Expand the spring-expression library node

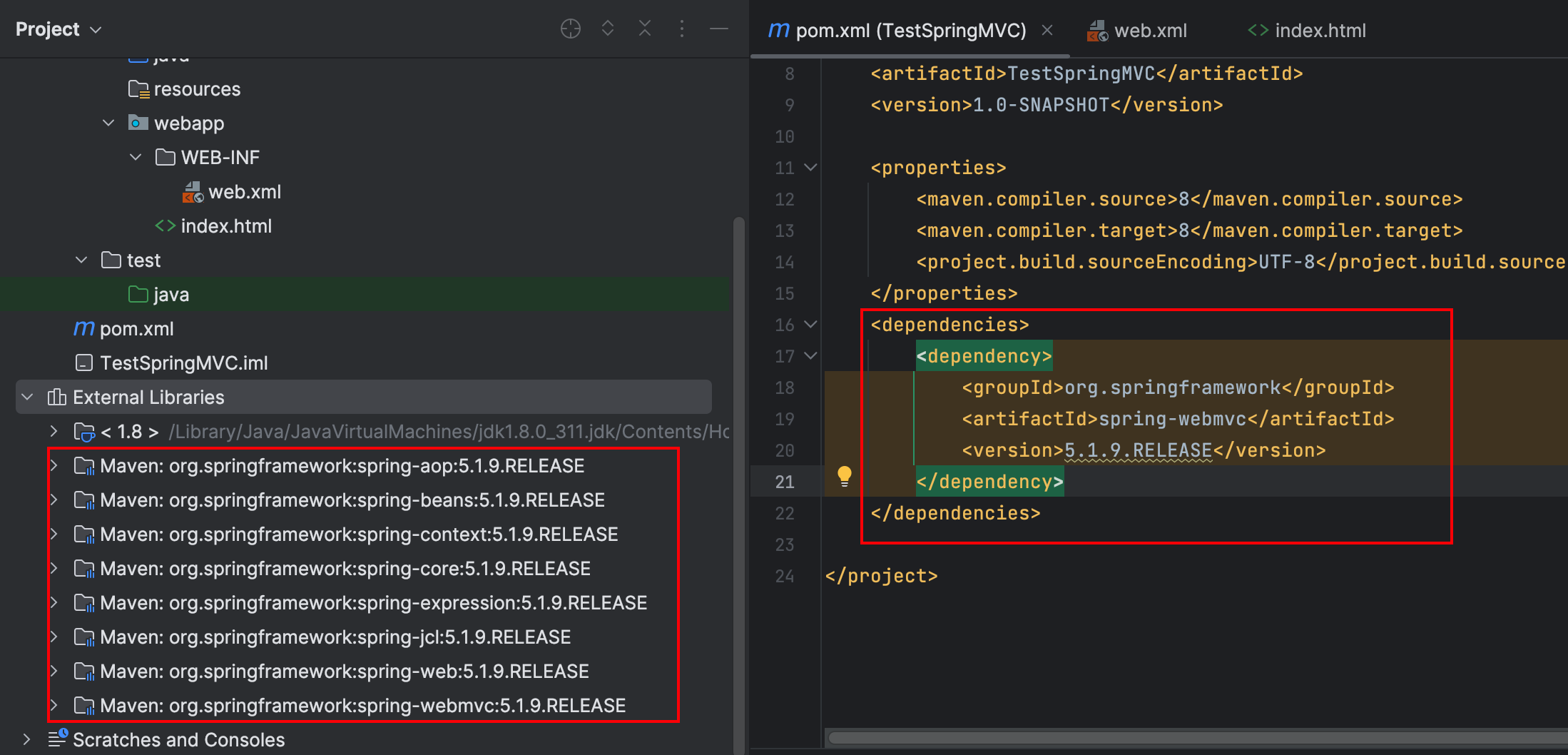coord(54,602)
